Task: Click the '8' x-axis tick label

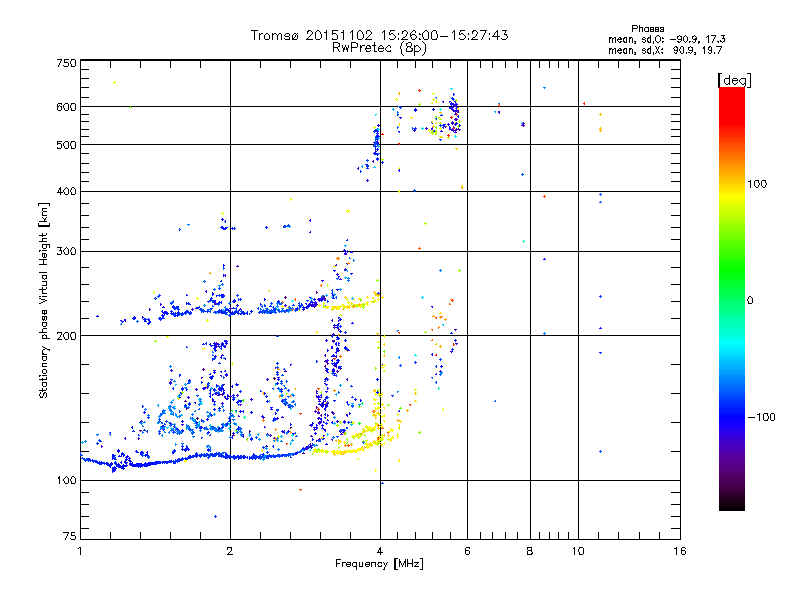Action: pos(530,551)
